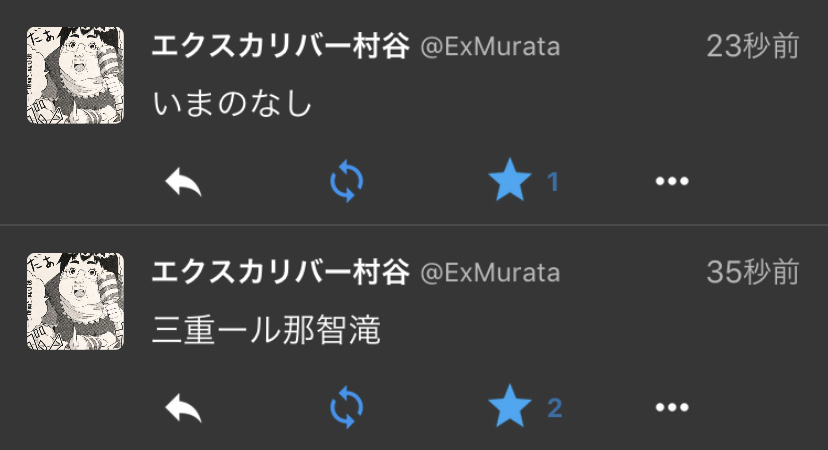This screenshot has height=450, width=828.
Task: Open the tweet text 三重一ル那智滝
Action: pos(266,330)
